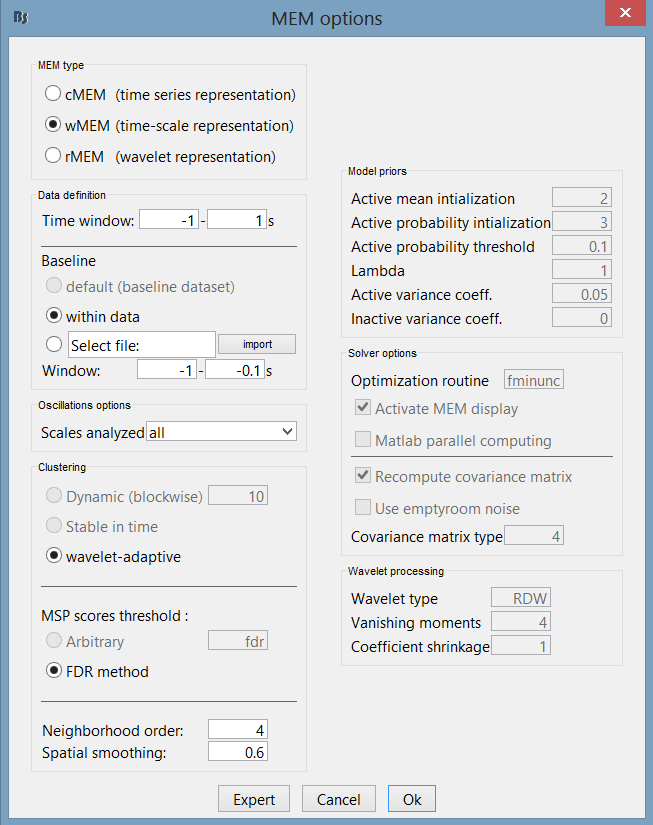Click the Neighborhood order input field
The width and height of the screenshot is (653, 825).
237,730
